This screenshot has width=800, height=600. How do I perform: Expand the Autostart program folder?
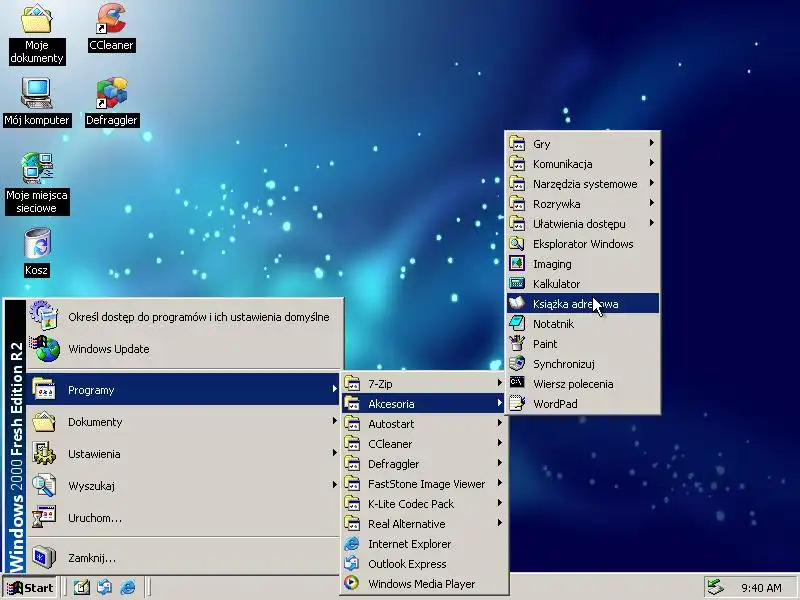[x=424, y=423]
